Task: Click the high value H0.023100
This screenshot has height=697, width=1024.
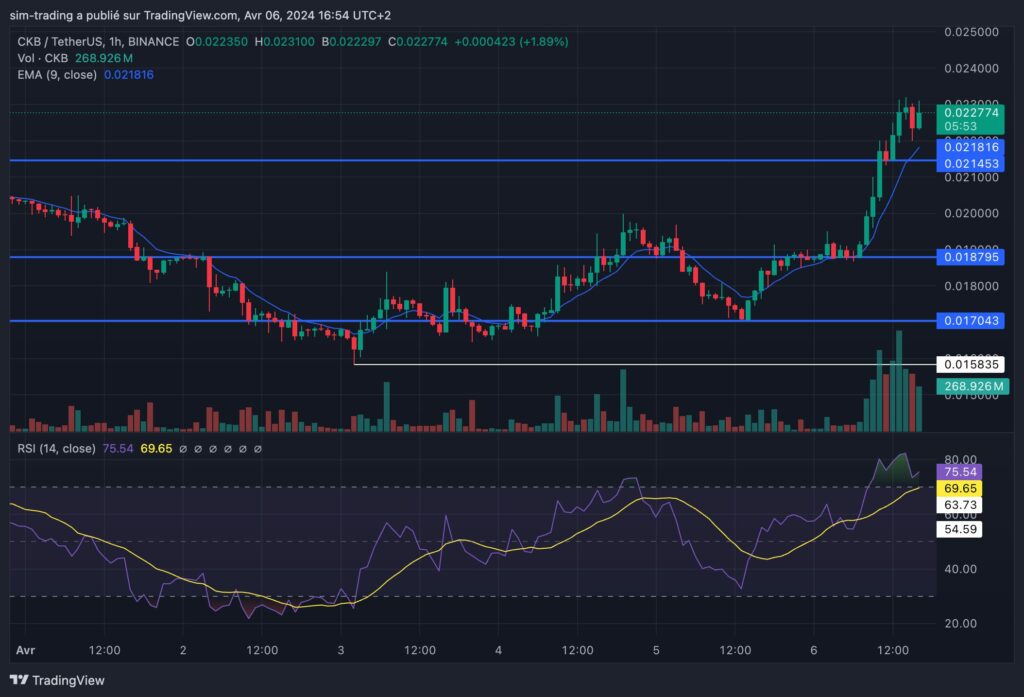Action: click(285, 42)
